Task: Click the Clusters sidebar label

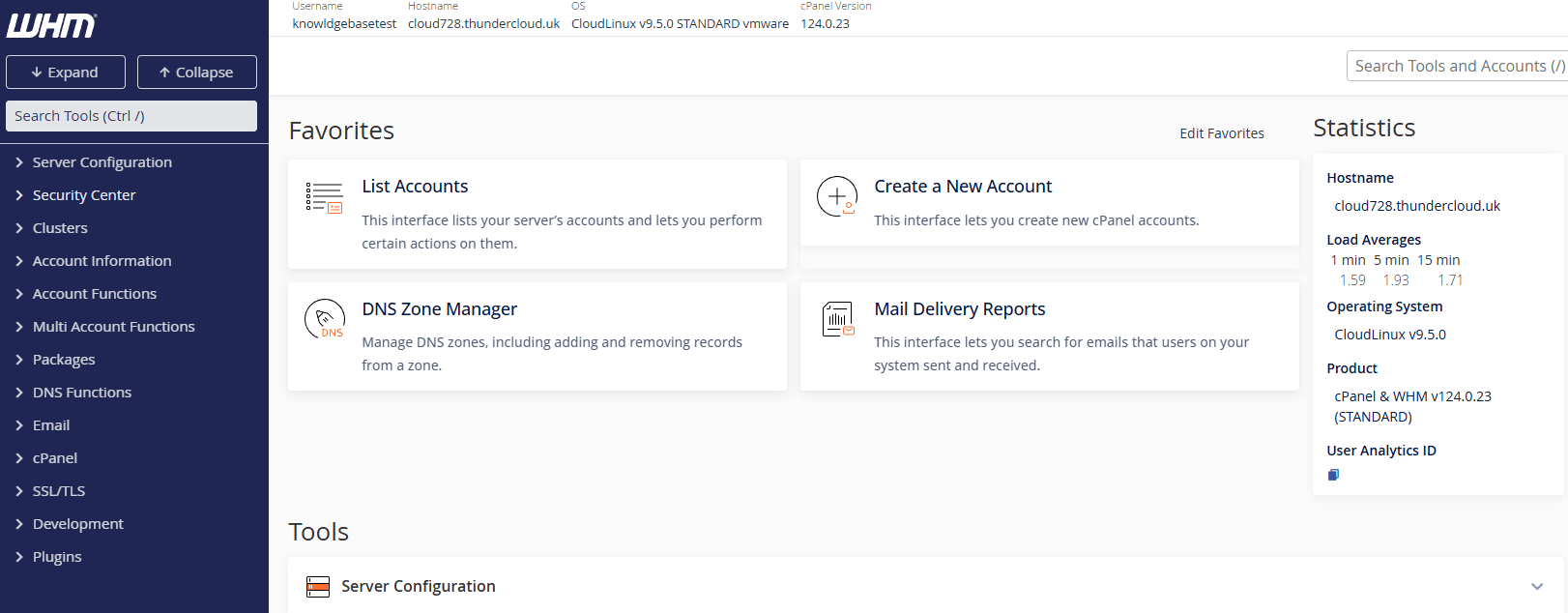Action: (60, 228)
